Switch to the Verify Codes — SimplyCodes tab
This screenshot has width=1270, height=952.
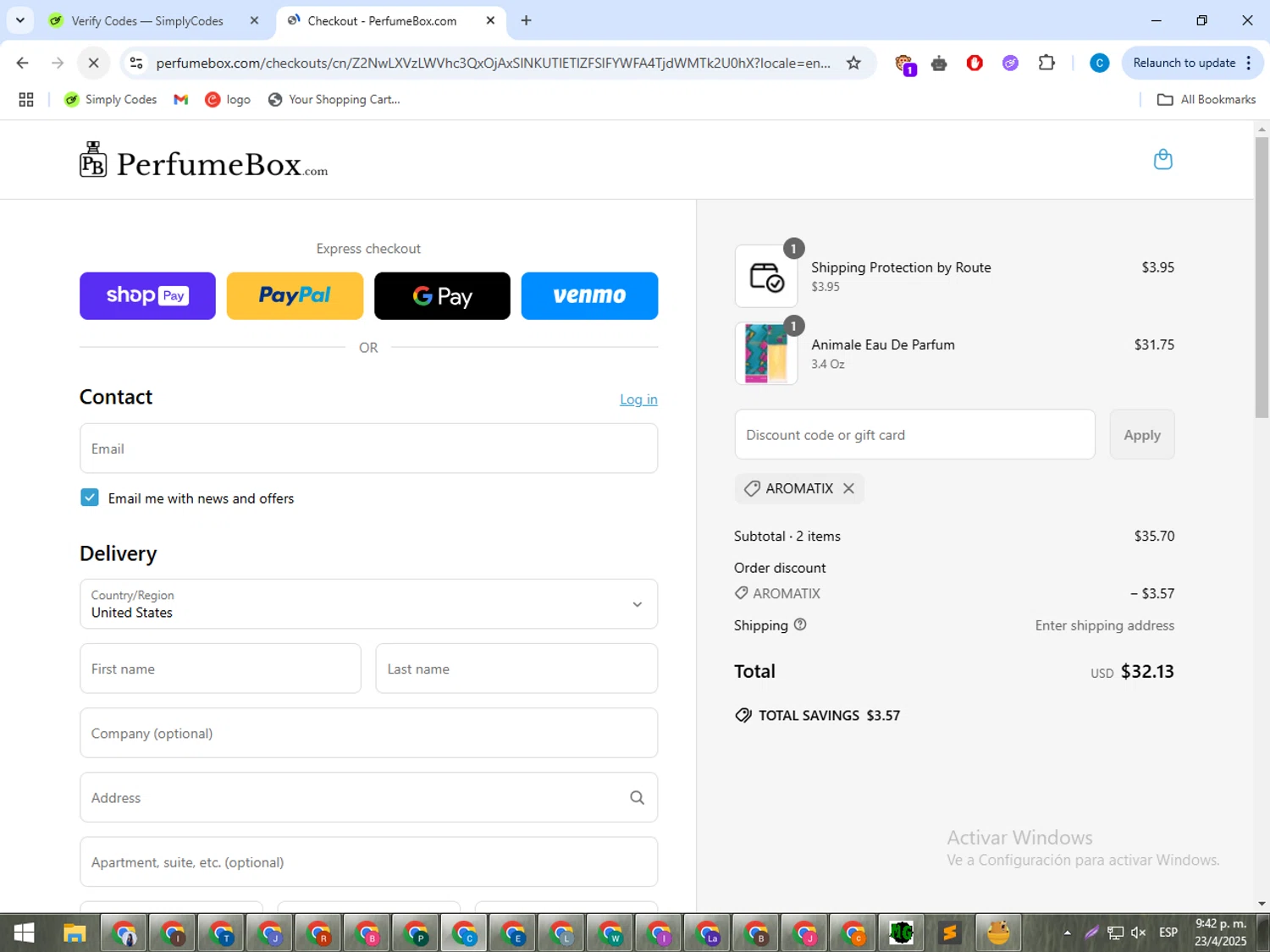pos(151,20)
